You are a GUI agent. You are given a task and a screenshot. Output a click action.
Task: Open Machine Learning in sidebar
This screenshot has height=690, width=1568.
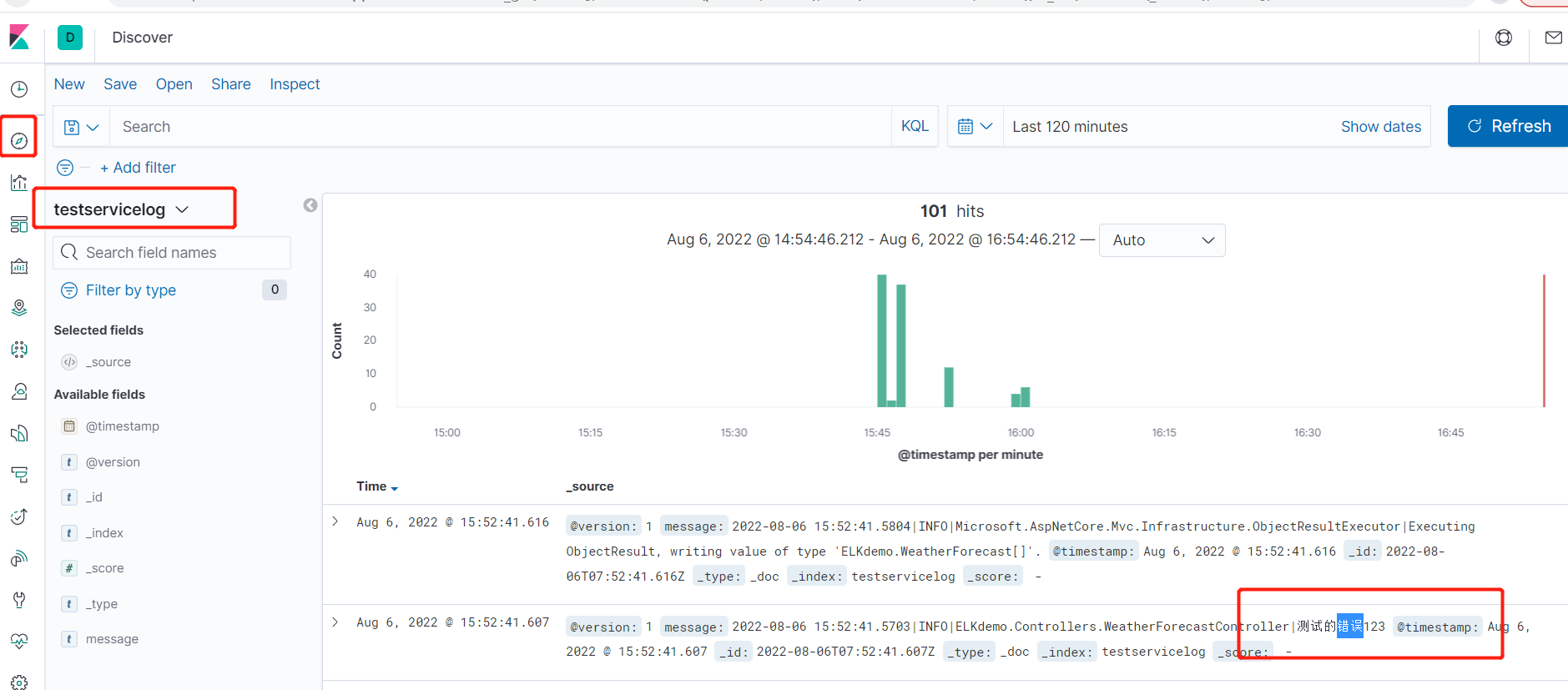tap(19, 350)
